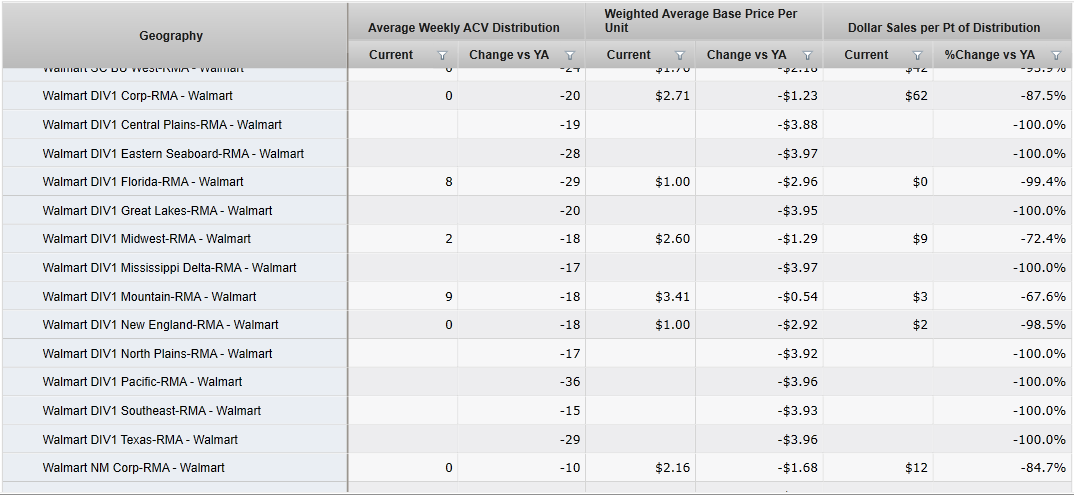Click Average Weekly ACV Distribution group header
This screenshot has width=1074, height=496.
pos(464,28)
